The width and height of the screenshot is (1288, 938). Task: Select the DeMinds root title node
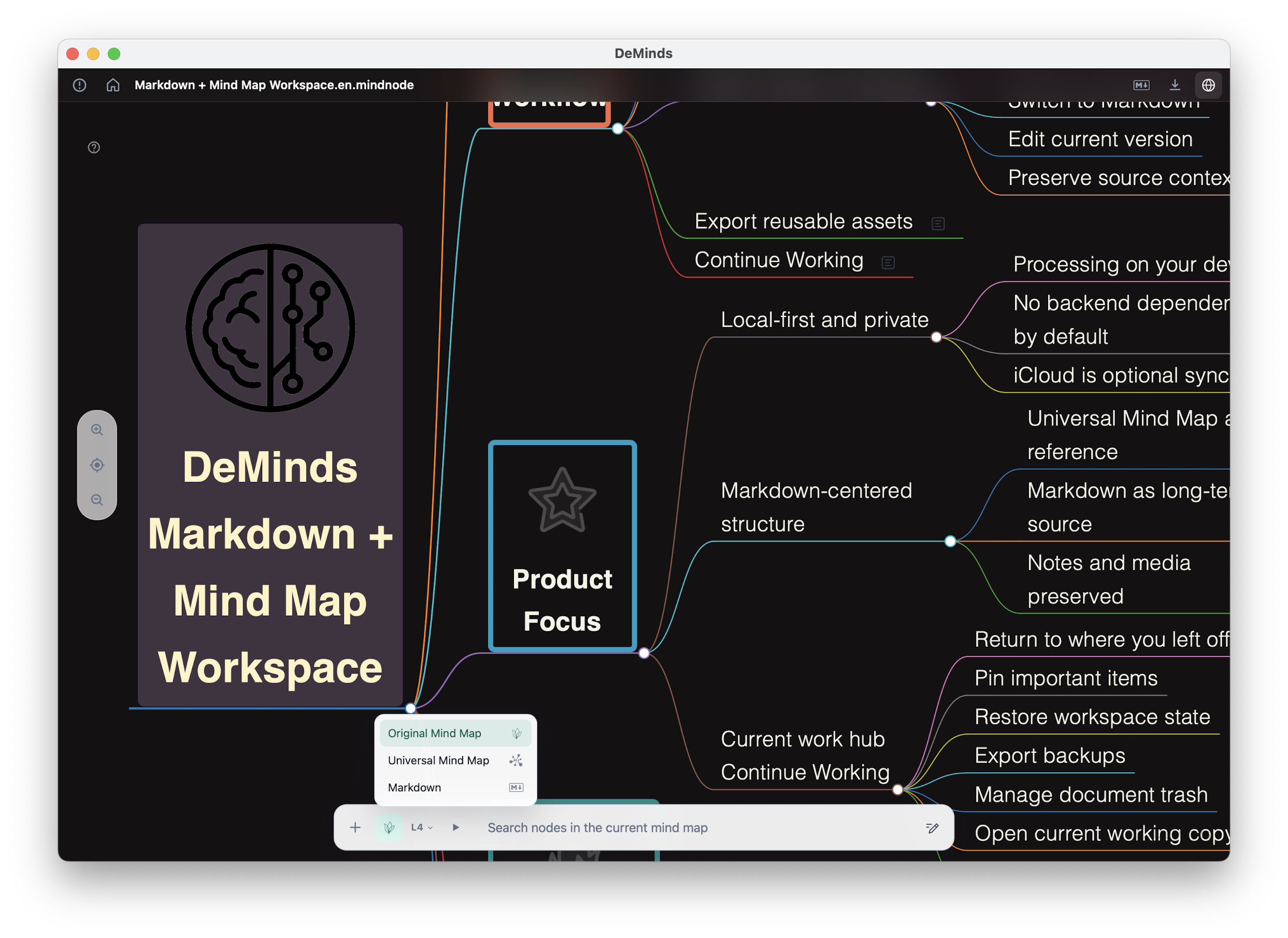pyautogui.click(x=270, y=465)
